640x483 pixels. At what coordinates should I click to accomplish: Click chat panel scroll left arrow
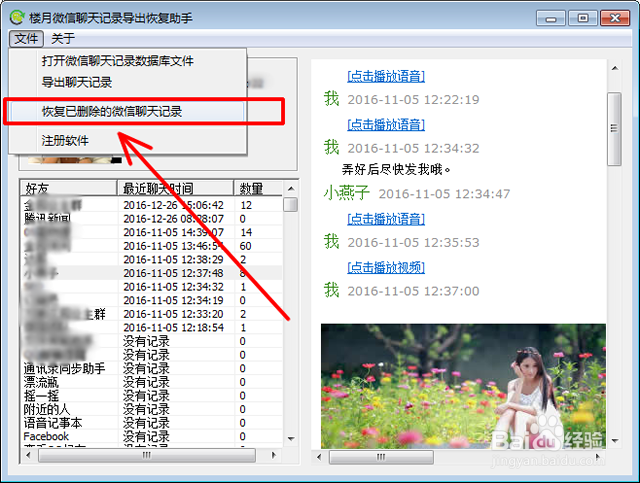[319, 457]
